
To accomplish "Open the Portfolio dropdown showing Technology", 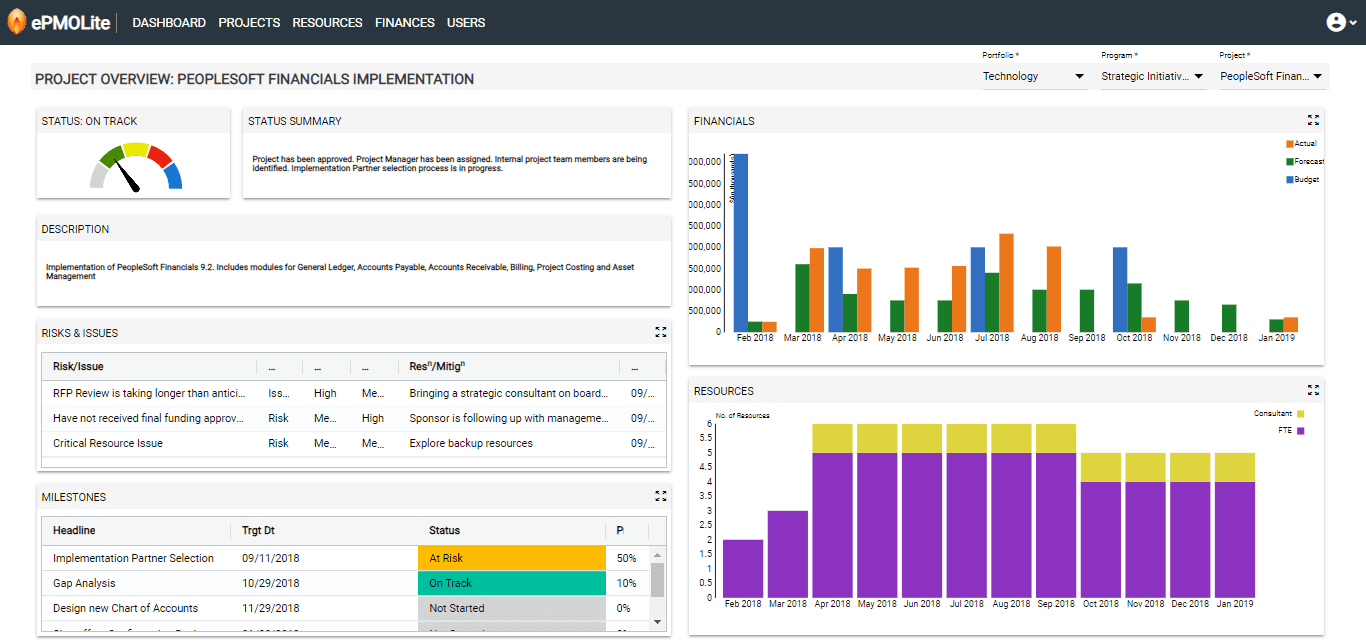I will point(1034,77).
